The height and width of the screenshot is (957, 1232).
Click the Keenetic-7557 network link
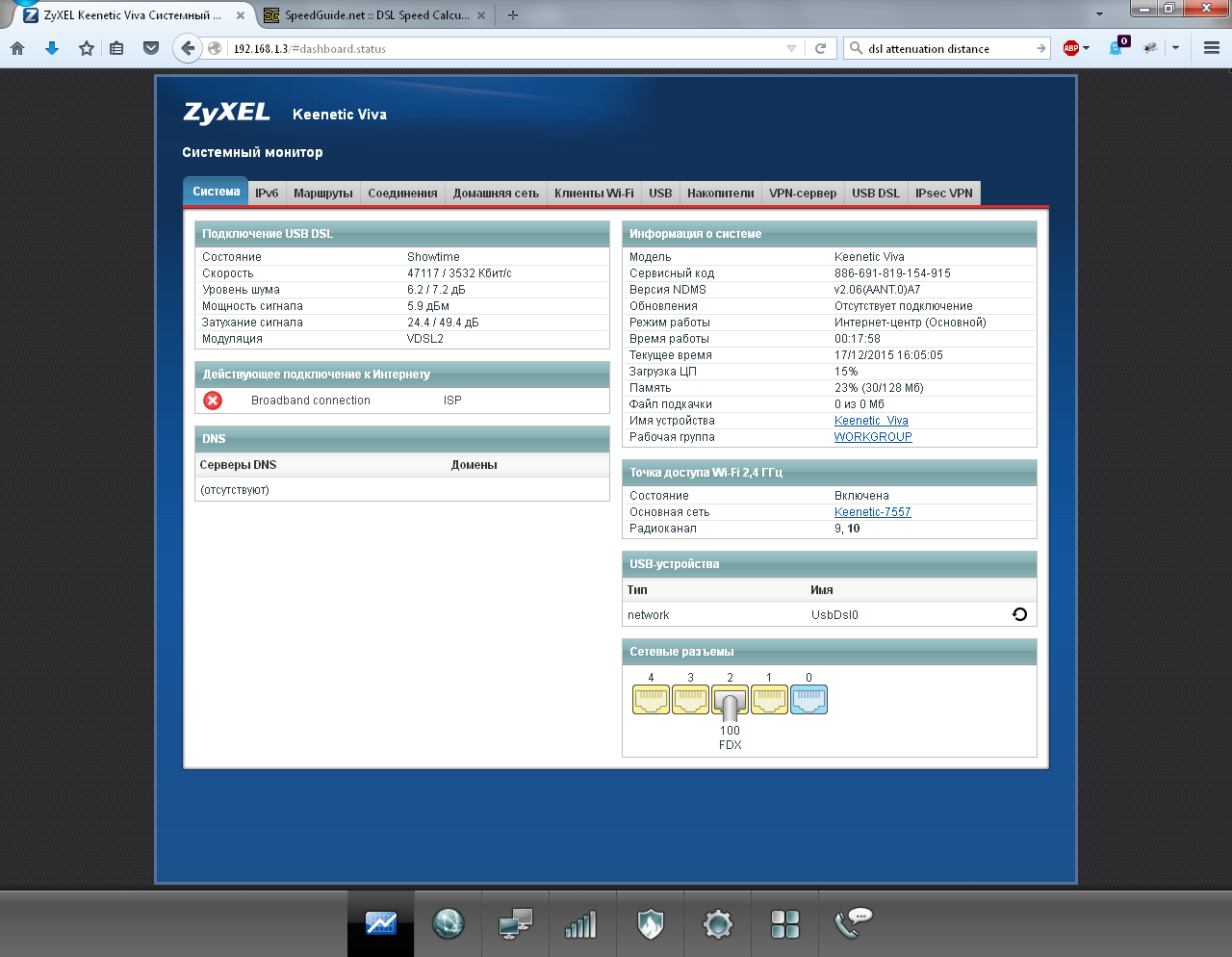pos(872,512)
